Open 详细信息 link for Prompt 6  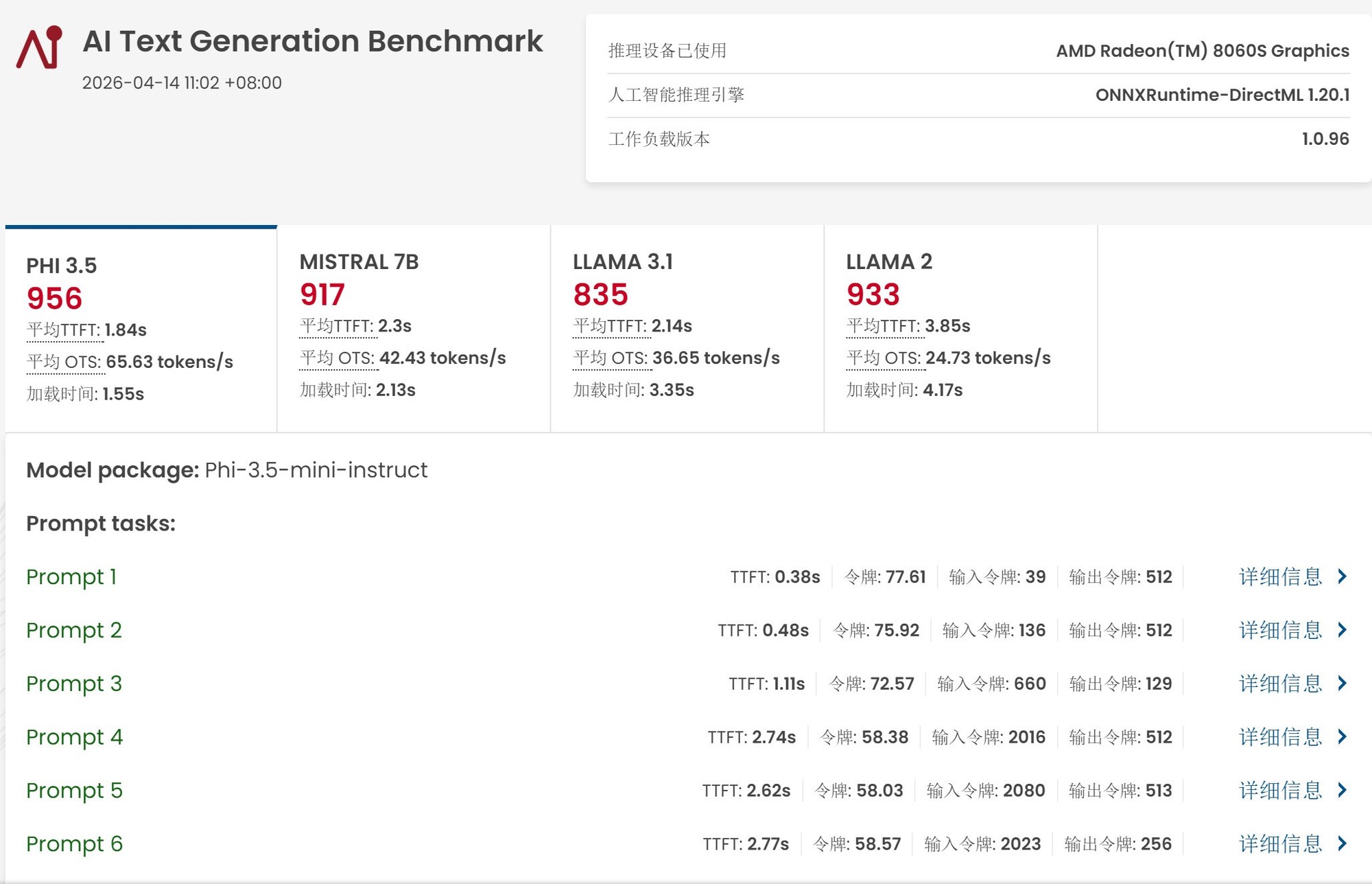coord(1280,844)
